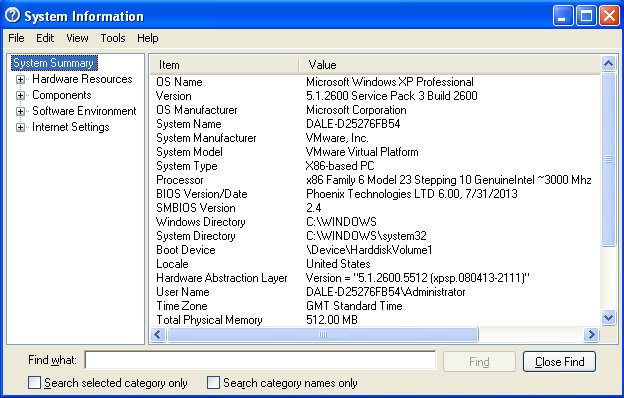
Task: Close the System Information window
Action: pyautogui.click(x=609, y=16)
